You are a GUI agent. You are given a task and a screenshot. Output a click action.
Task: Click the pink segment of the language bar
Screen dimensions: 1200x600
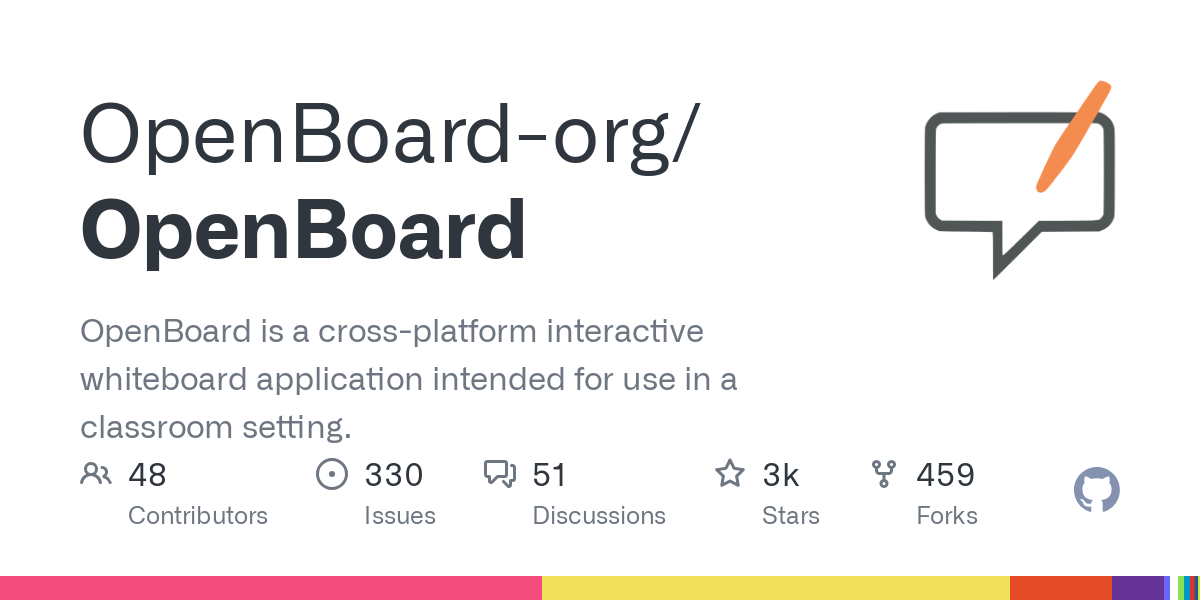coord(271,588)
